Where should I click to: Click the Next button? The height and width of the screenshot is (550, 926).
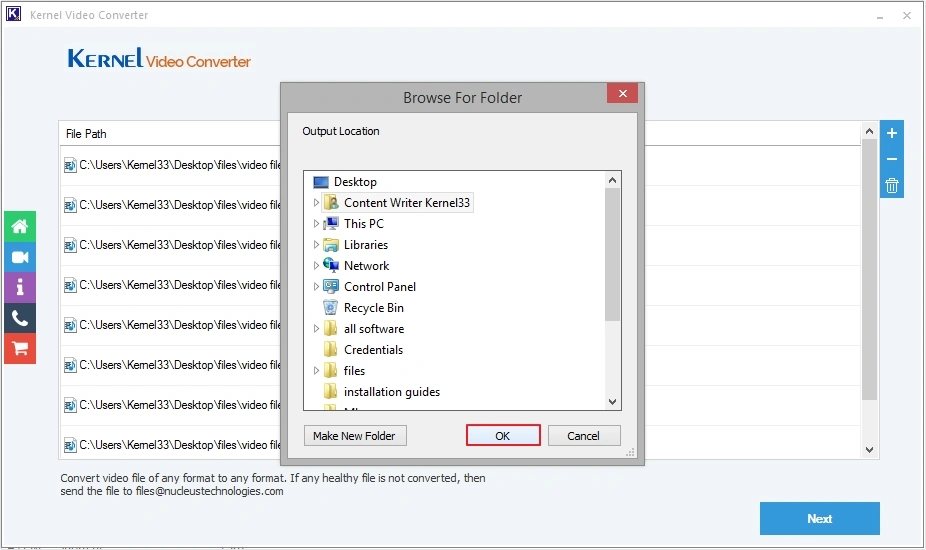pyautogui.click(x=819, y=518)
